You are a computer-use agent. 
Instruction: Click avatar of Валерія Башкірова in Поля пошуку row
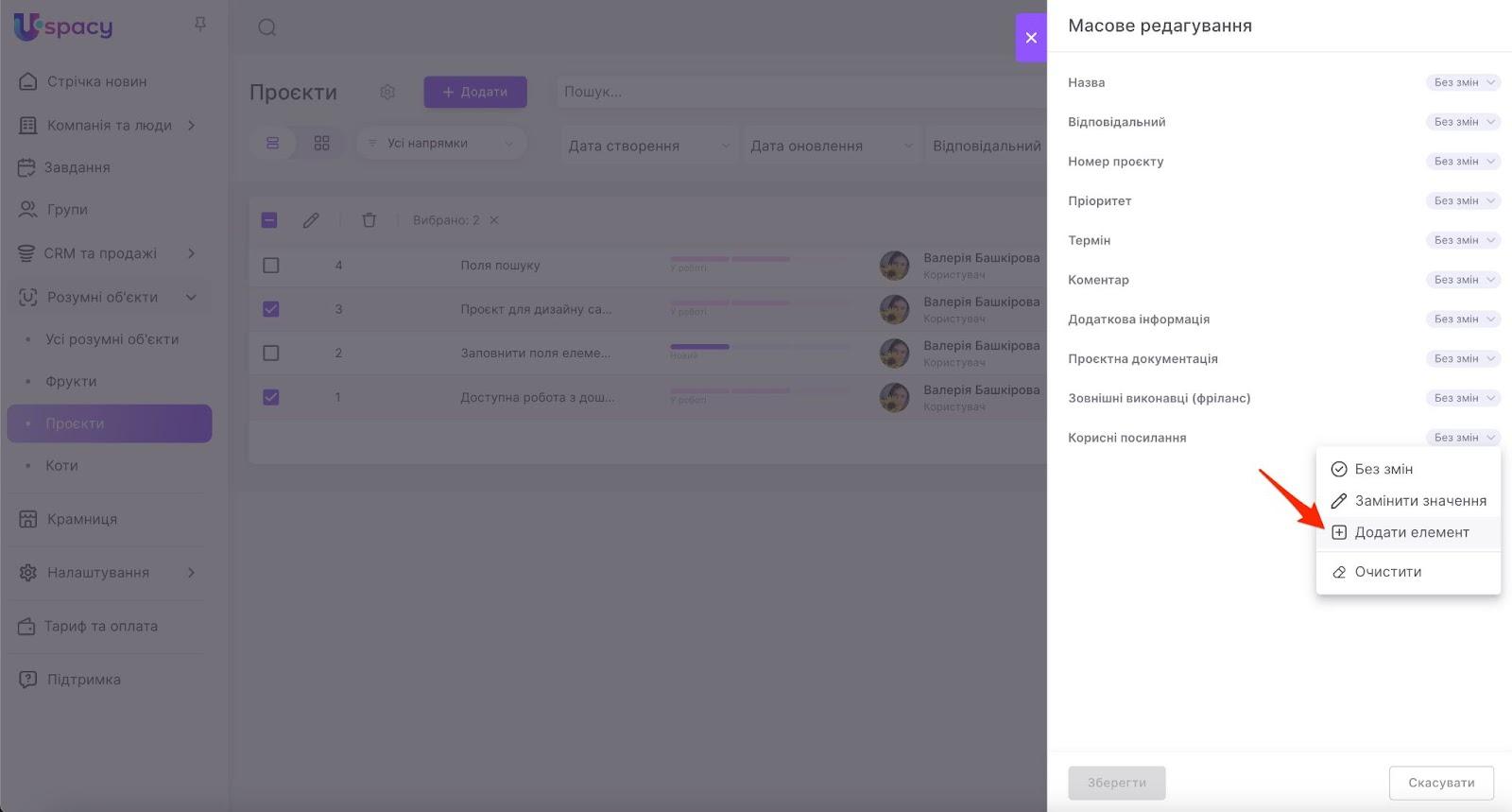coord(894,266)
